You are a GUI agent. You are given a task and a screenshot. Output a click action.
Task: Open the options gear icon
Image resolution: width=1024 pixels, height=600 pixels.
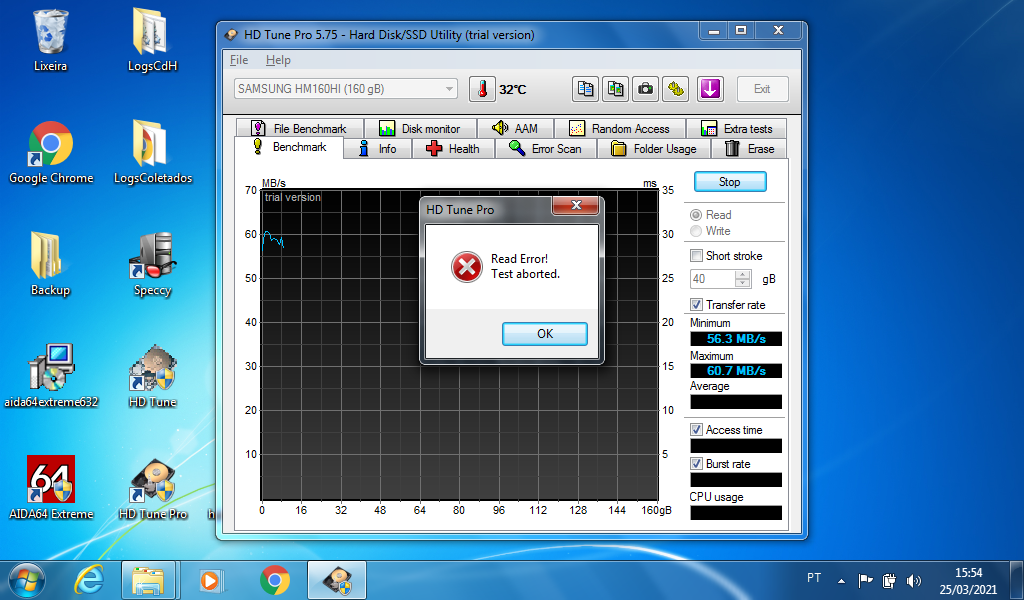676,89
